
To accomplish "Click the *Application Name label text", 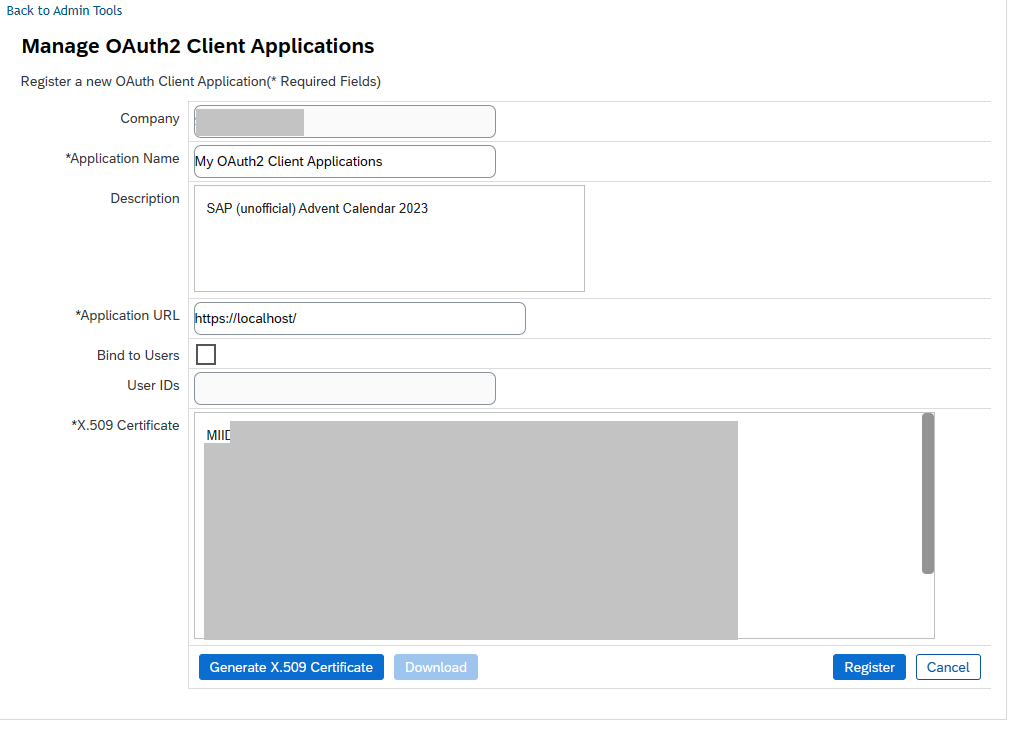I will click(x=122, y=159).
